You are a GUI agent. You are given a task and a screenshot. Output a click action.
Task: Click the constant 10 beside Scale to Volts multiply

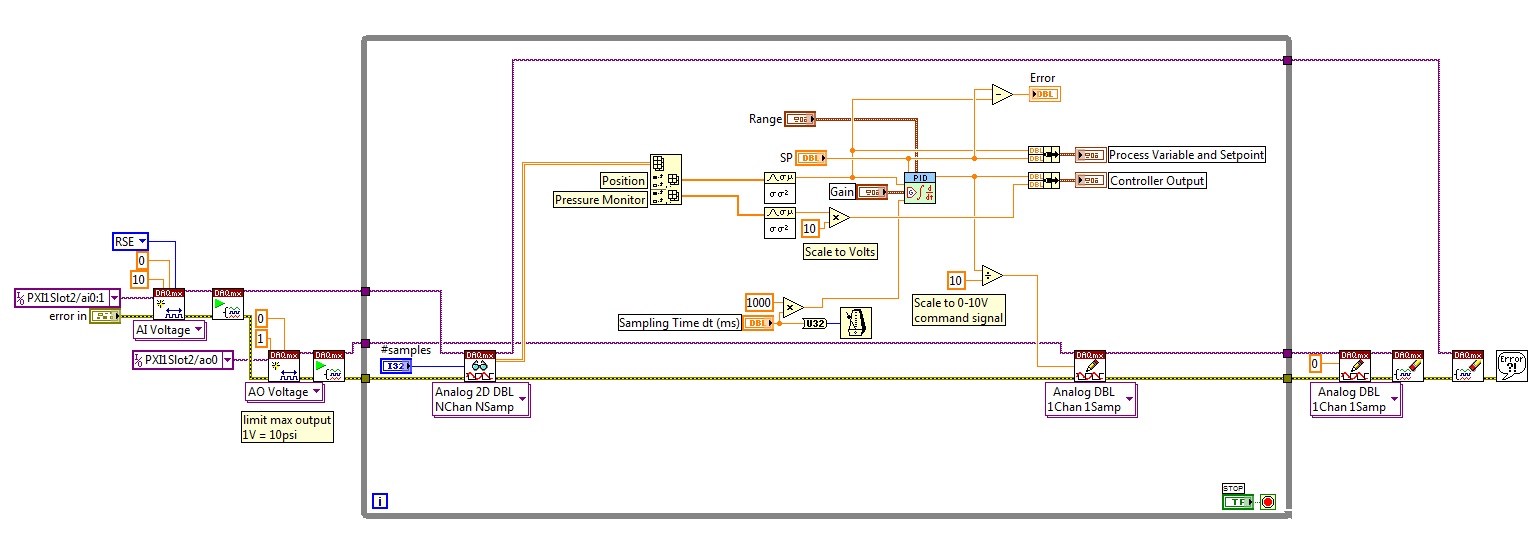tap(812, 228)
